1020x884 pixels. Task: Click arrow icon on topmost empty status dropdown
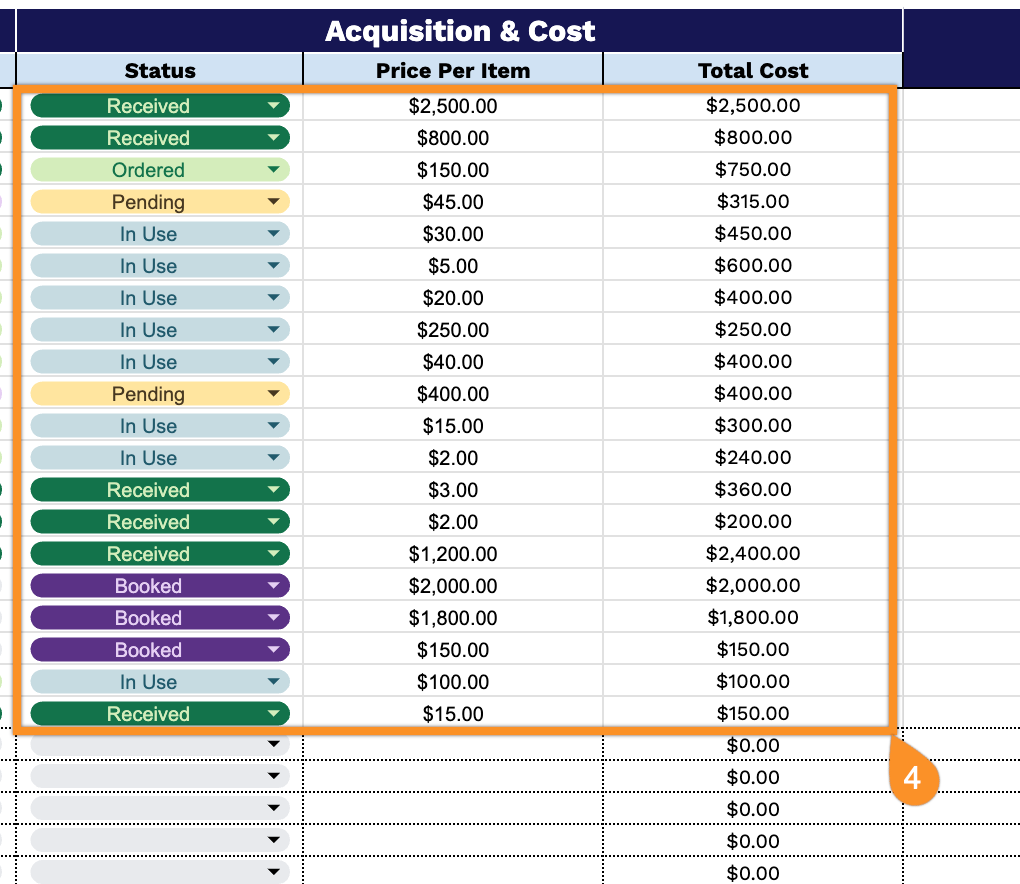click(x=274, y=746)
